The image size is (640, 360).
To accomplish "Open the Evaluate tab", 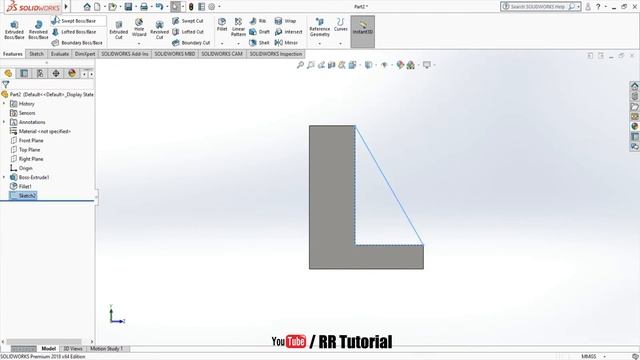I will coord(60,54).
